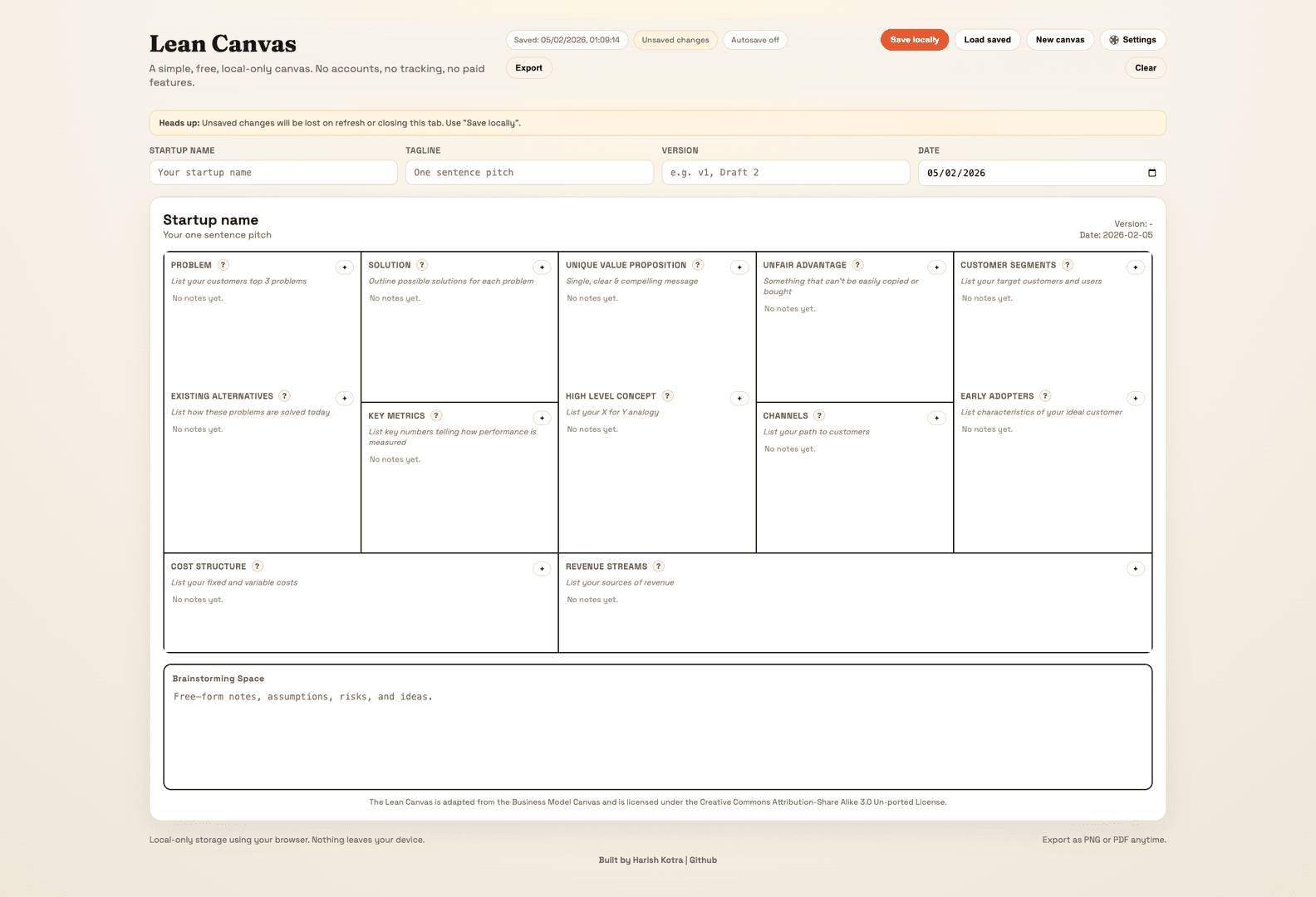Add a note to Unfair Advantage
The image size is (1316, 897).
click(936, 267)
